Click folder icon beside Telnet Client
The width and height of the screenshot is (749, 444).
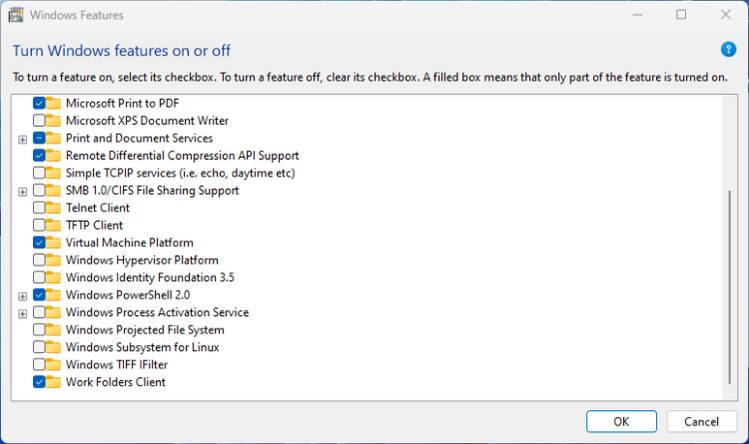pos(54,208)
